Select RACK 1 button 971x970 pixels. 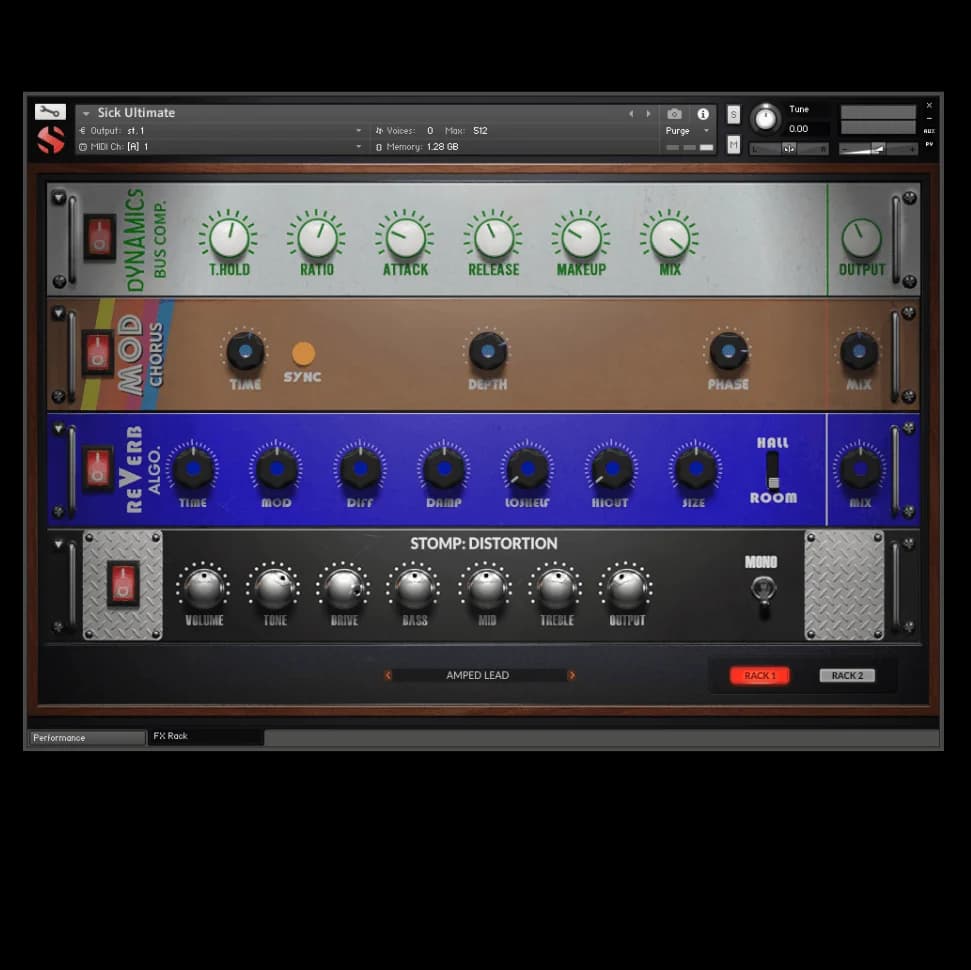point(759,676)
